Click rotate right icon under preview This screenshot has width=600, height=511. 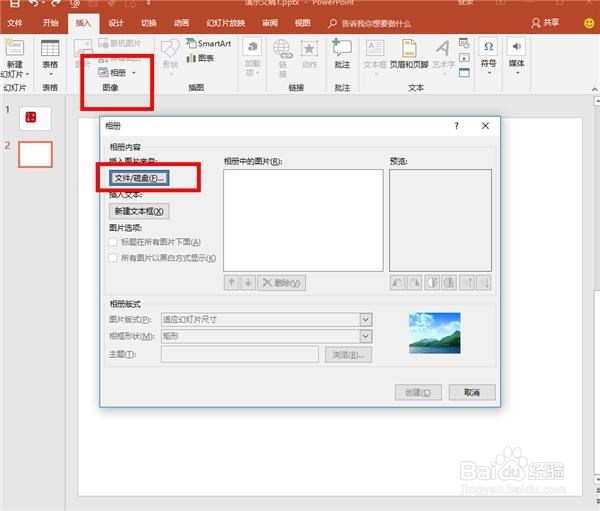click(x=414, y=283)
